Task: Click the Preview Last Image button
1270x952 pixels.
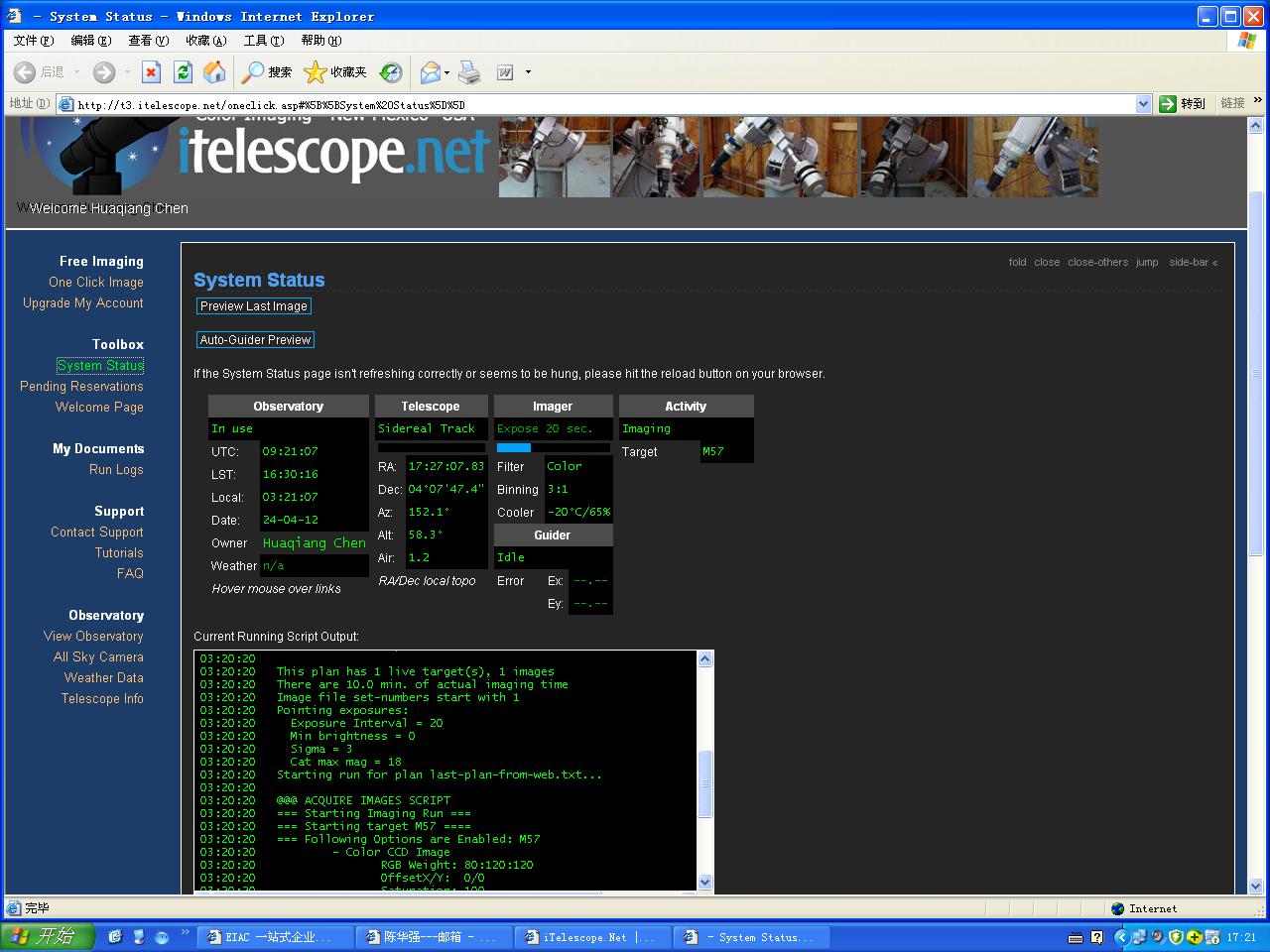Action: (x=254, y=306)
